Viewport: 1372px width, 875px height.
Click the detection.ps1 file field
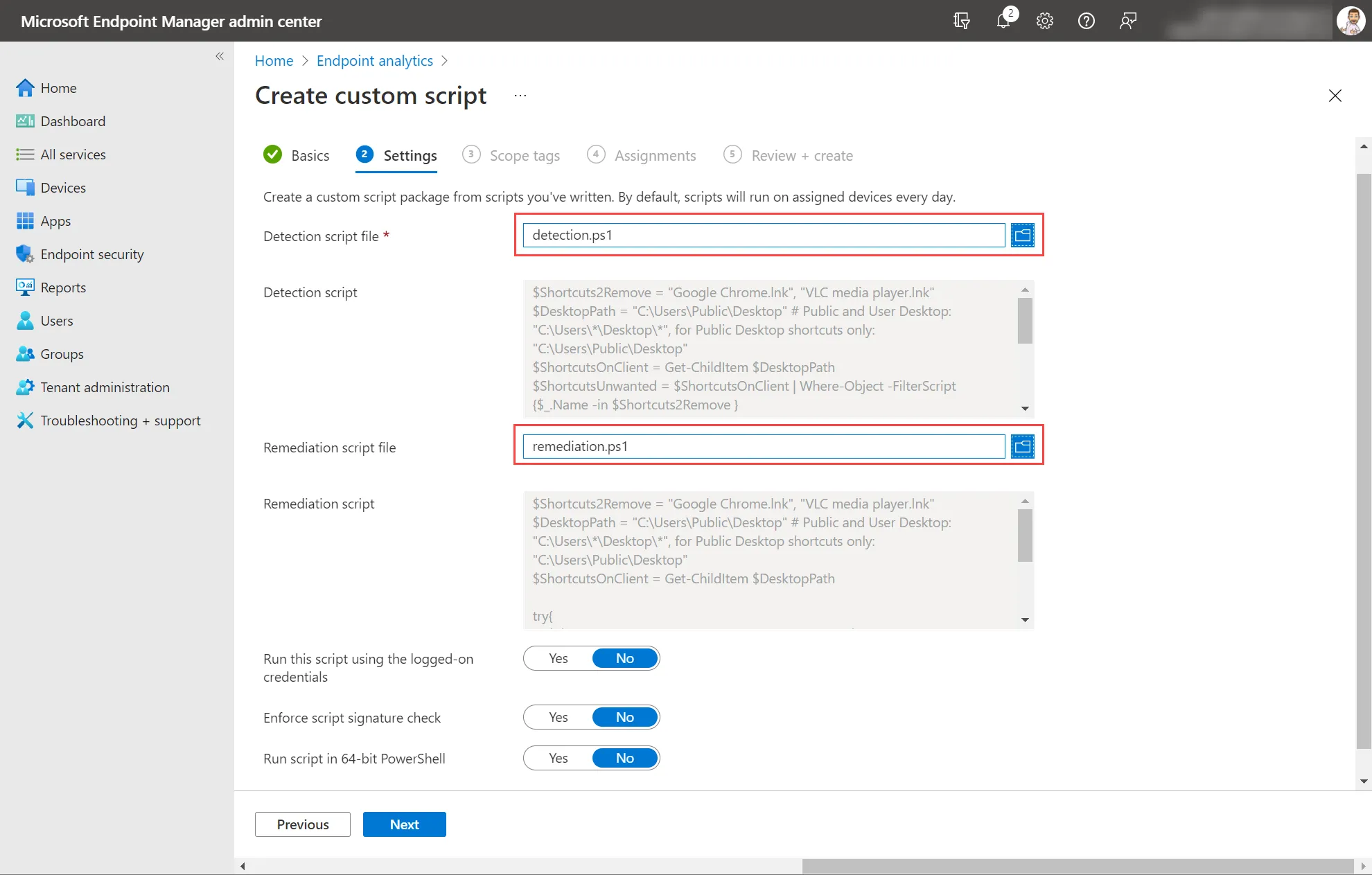pos(764,235)
